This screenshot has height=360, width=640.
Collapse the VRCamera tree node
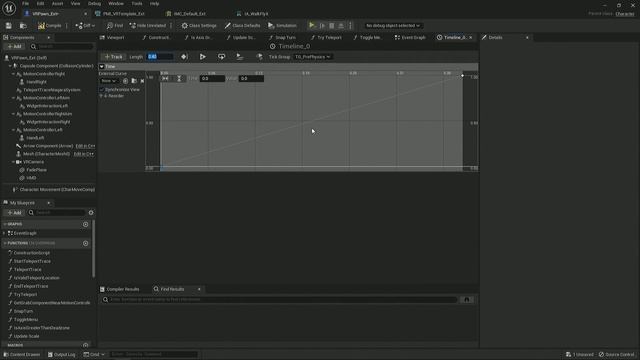point(13,162)
